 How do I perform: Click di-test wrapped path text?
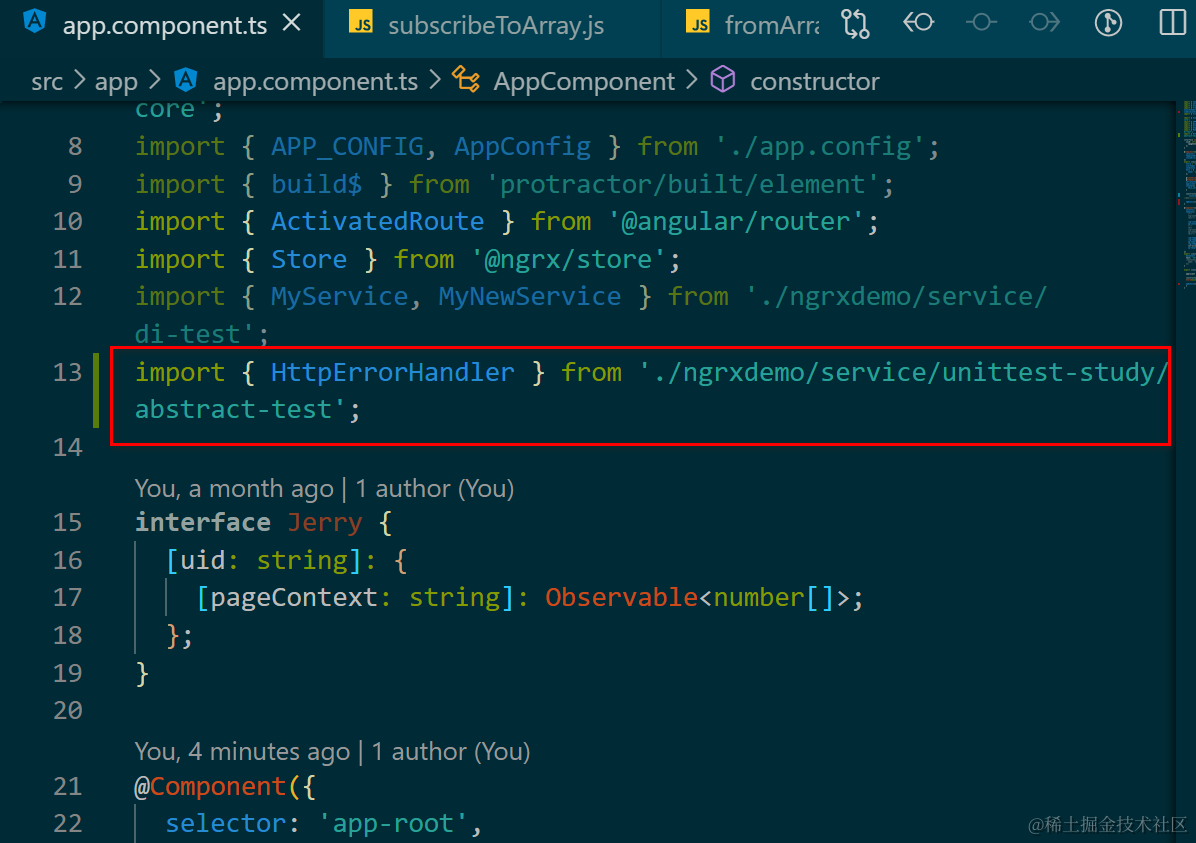[x=195, y=334]
